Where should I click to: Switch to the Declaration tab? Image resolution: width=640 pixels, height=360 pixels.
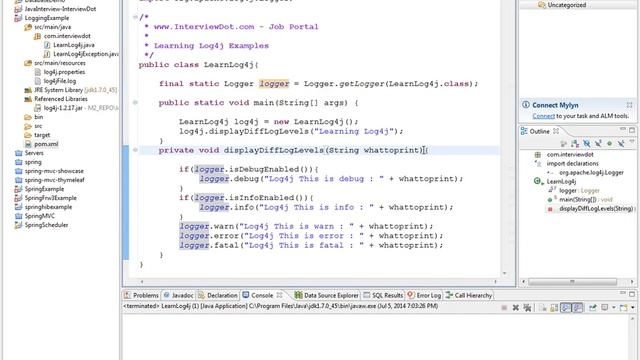(x=218, y=295)
